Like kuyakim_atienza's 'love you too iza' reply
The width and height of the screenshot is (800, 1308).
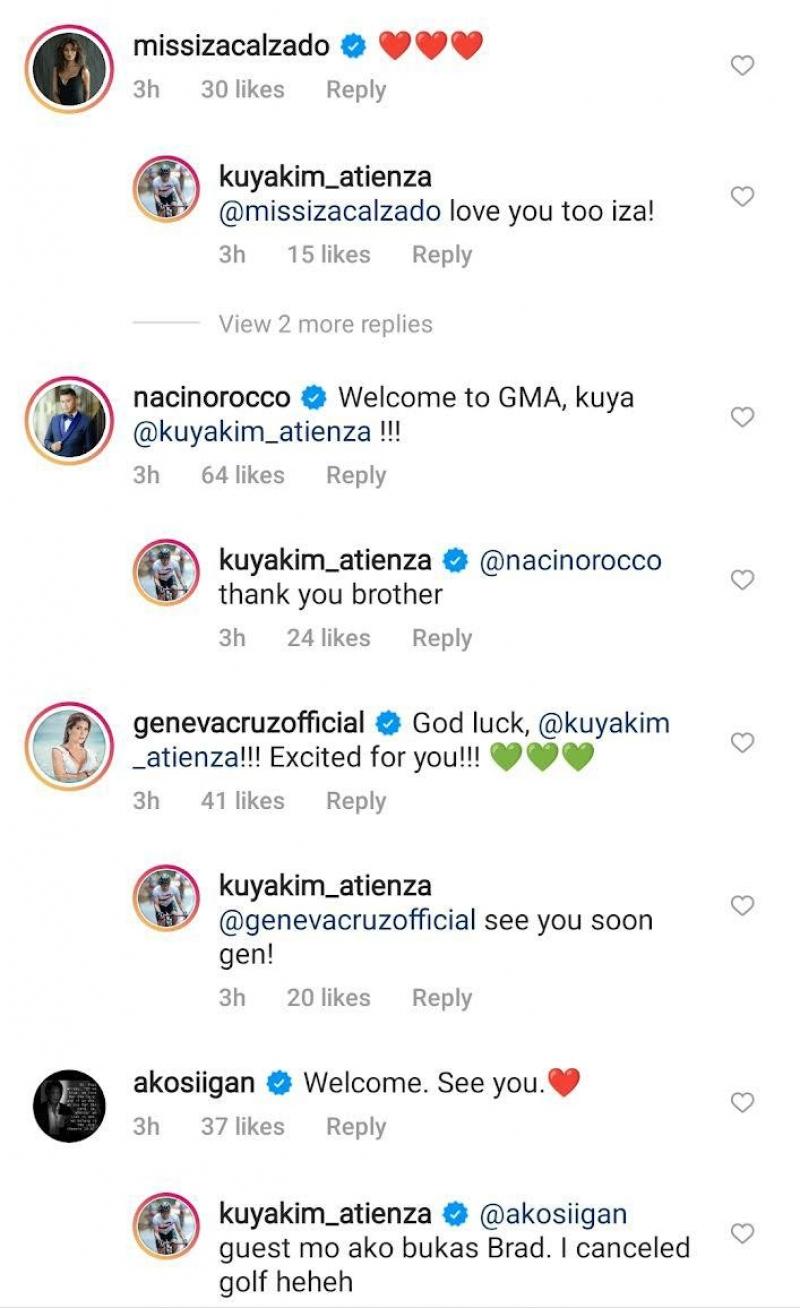pos(742,197)
